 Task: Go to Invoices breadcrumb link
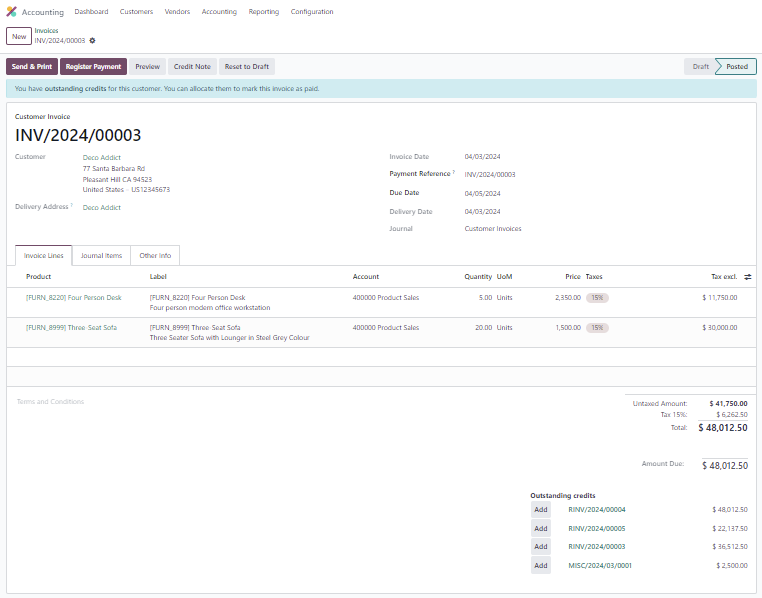[x=46, y=31]
